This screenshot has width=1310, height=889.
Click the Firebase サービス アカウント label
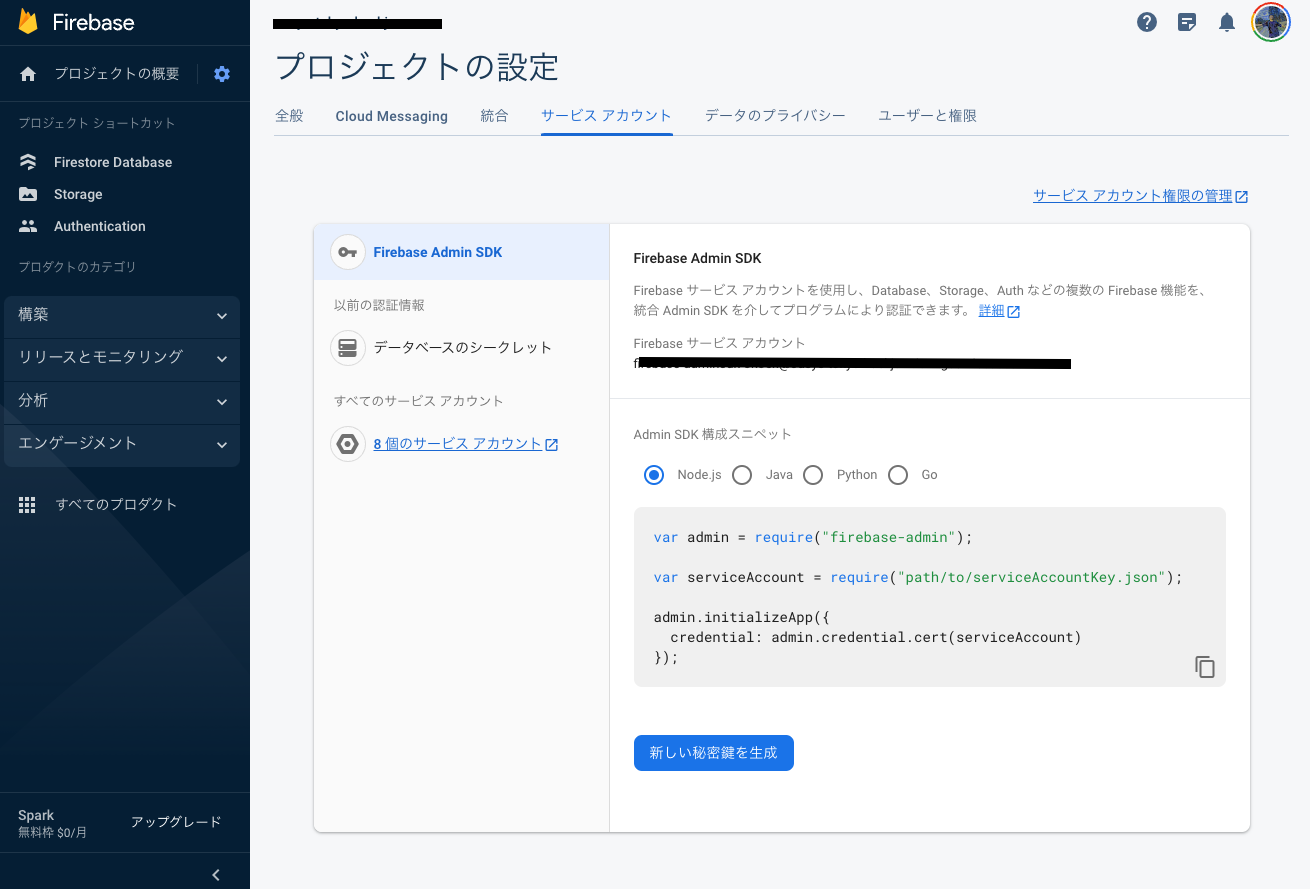click(719, 343)
